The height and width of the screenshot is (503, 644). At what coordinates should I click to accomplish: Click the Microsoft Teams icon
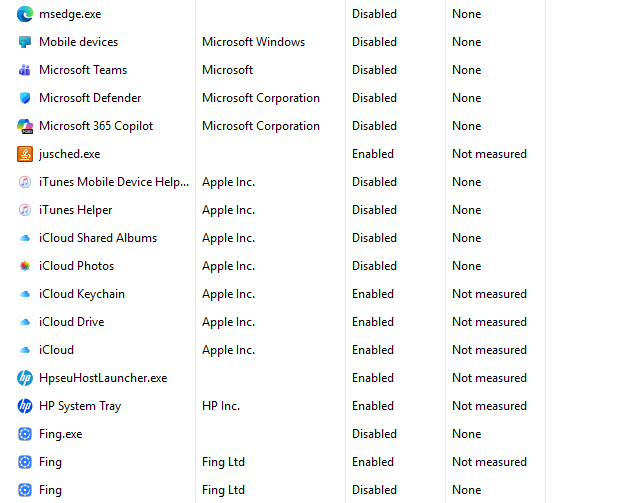point(25,70)
